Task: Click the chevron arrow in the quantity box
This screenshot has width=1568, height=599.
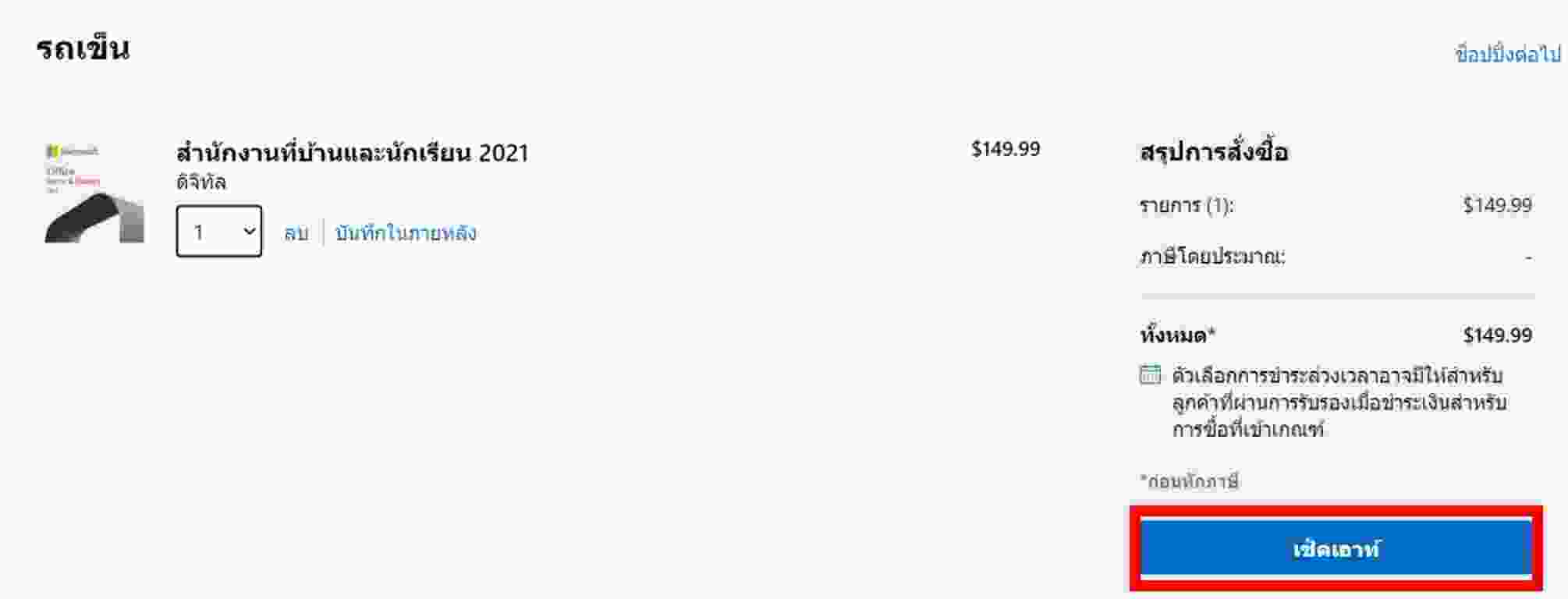Action: (249, 231)
